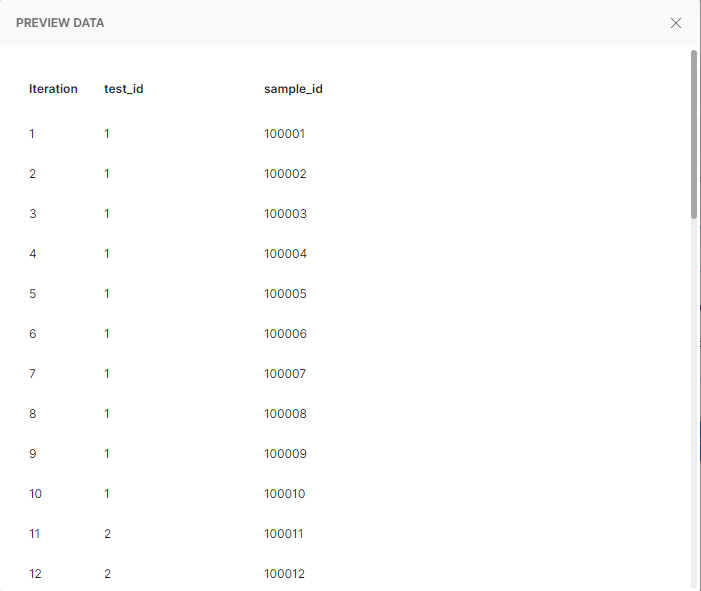701x591 pixels.
Task: Select sample_id value 100012
Action: (284, 574)
